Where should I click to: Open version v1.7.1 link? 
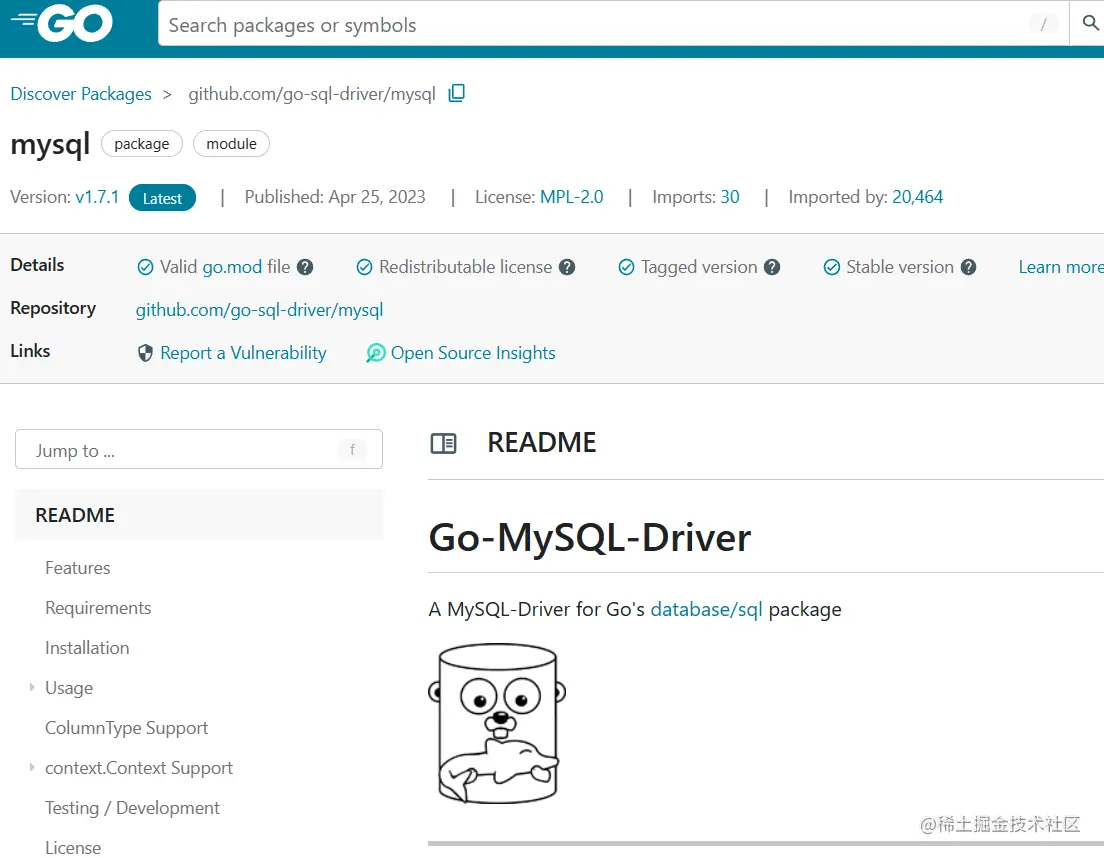click(97, 197)
